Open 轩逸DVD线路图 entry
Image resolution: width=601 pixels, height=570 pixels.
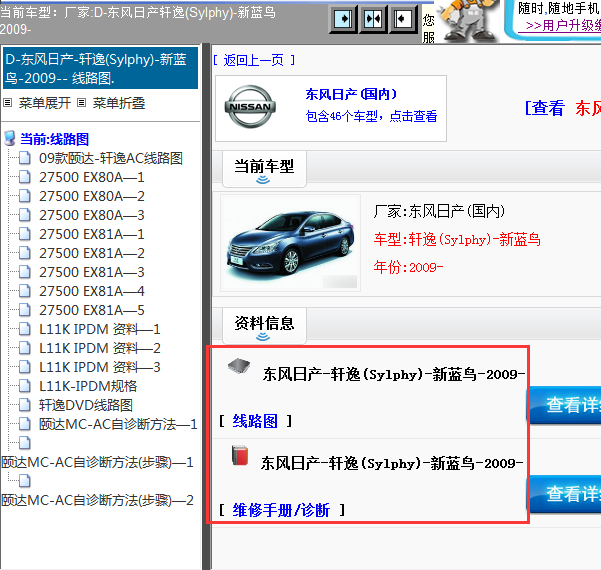pos(86,405)
